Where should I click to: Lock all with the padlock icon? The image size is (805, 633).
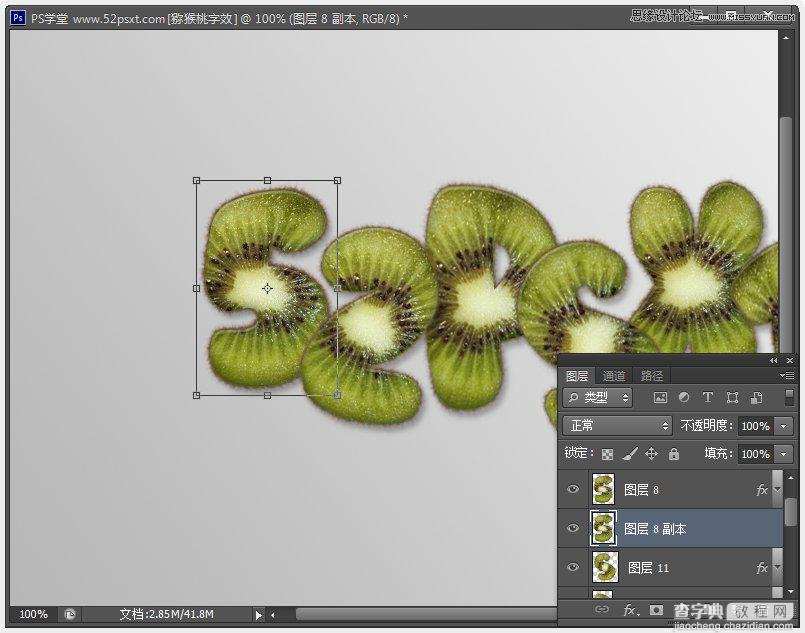(674, 453)
